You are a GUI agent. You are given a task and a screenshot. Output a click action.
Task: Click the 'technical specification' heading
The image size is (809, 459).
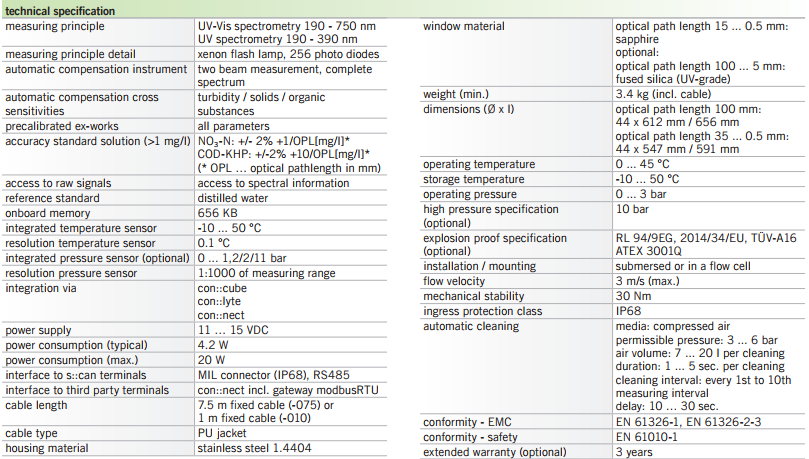click(60, 11)
